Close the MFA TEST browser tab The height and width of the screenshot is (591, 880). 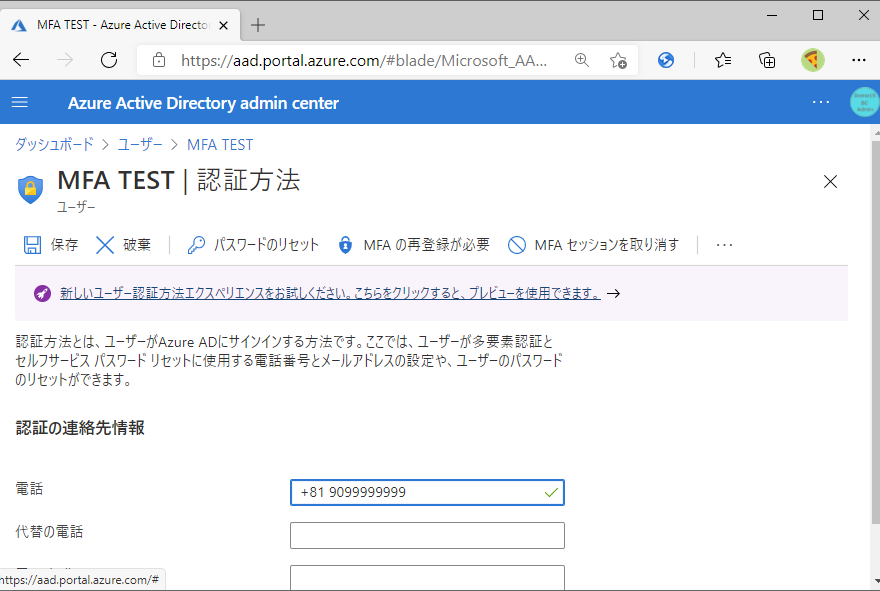[x=223, y=25]
